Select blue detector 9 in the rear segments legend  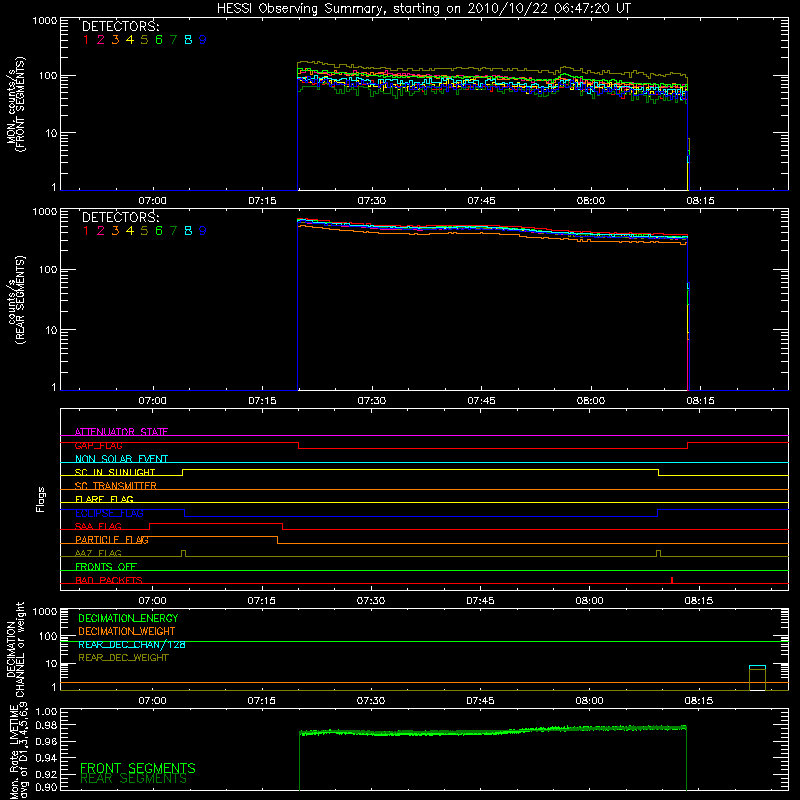pos(203,231)
